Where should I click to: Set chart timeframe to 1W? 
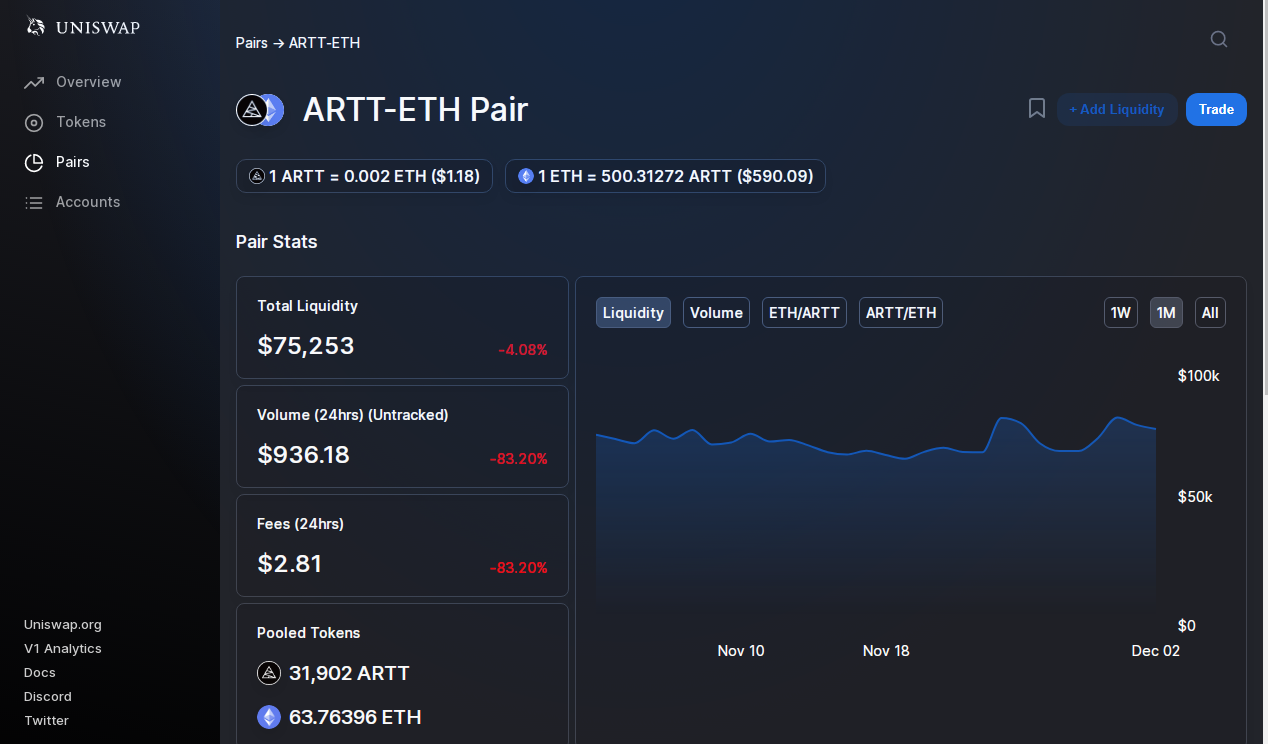(1121, 313)
